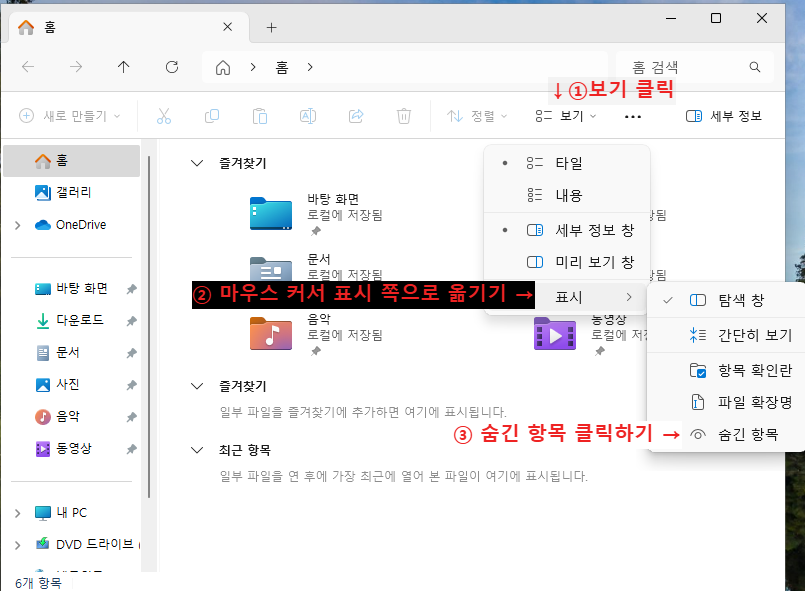805x591 pixels.
Task: Open the 문서 folder icon in main pane
Action: point(271,269)
